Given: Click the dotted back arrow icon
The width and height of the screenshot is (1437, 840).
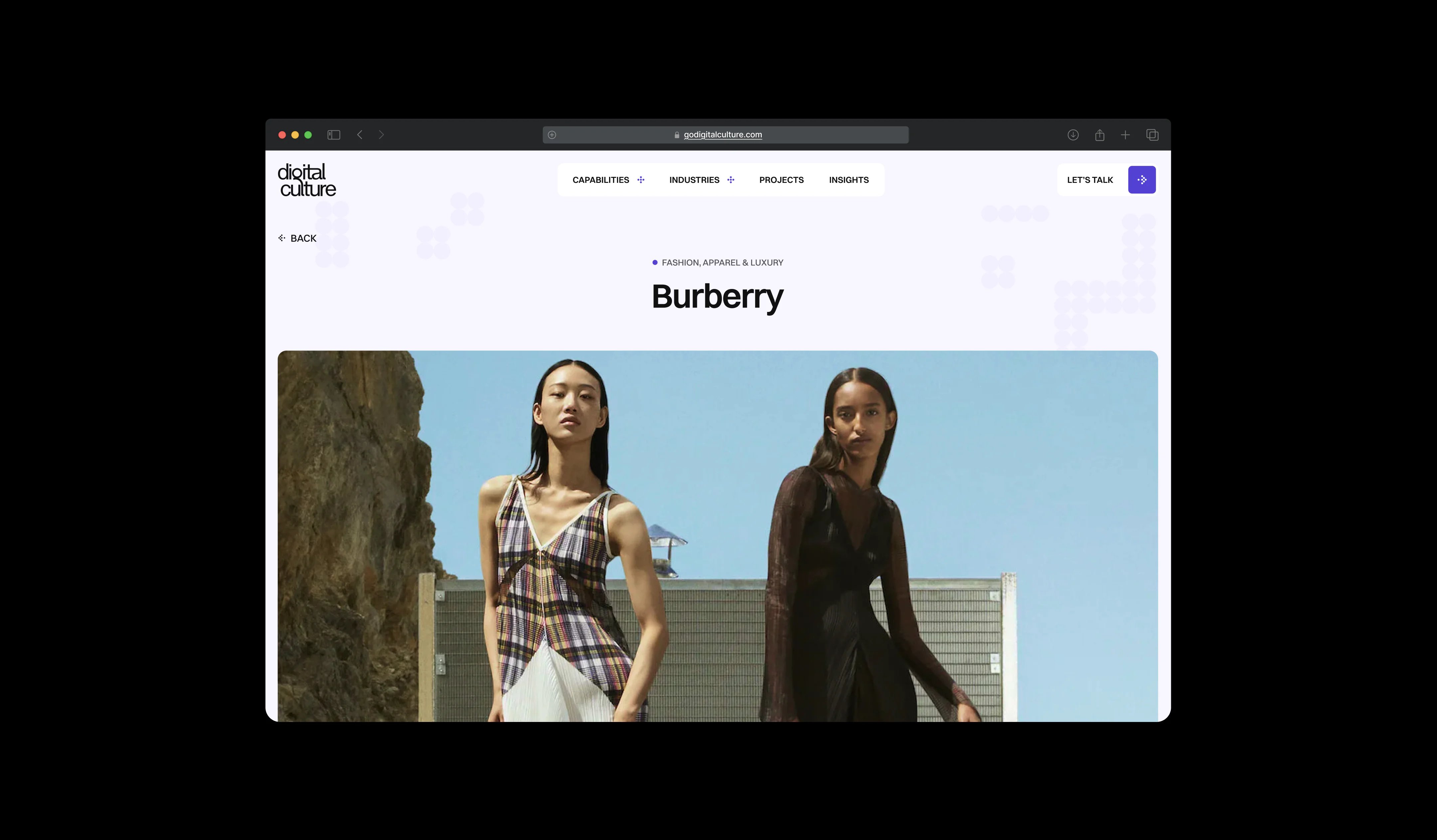Looking at the screenshot, I should click(282, 238).
